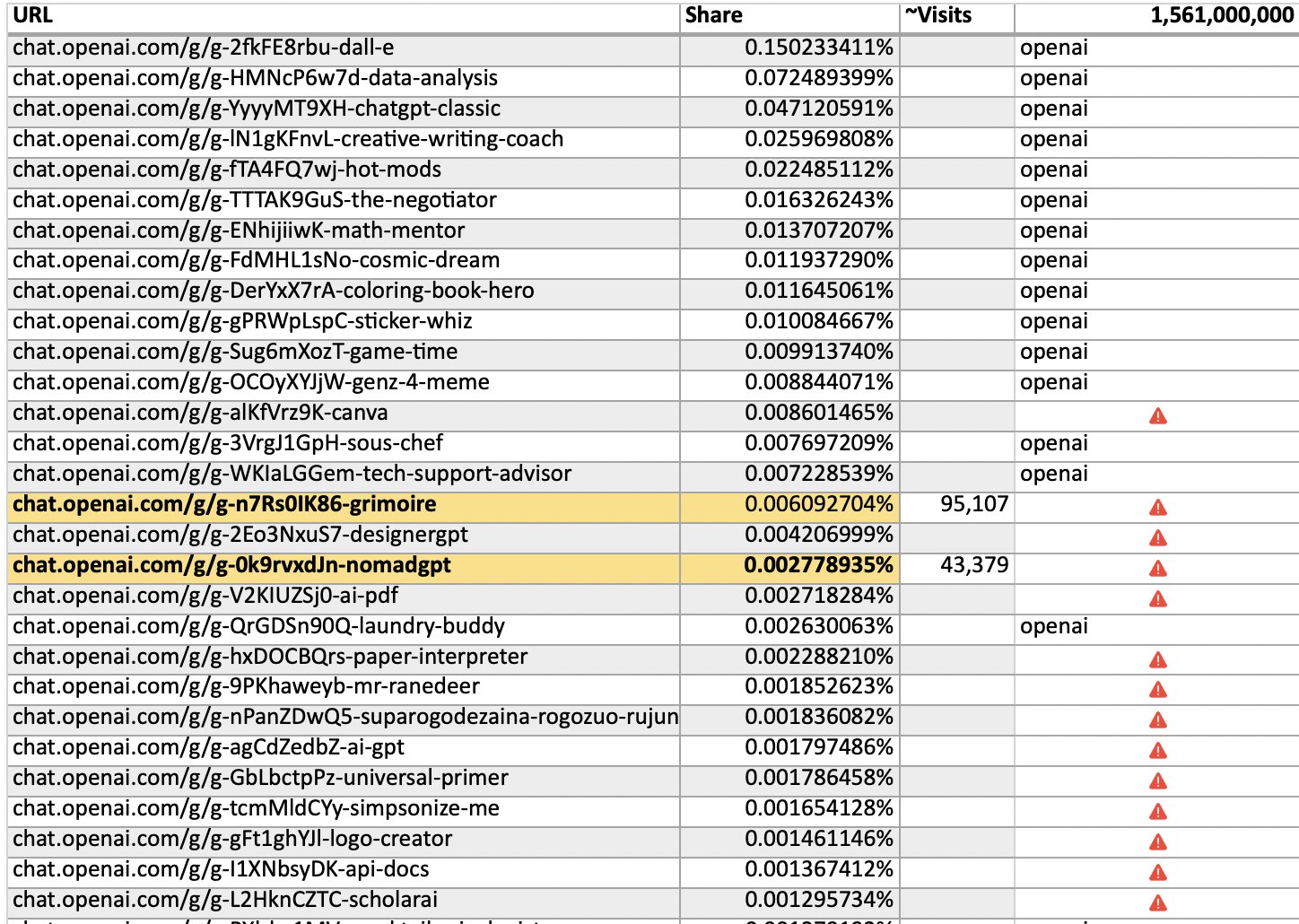Select the universal-primer URL cell
The image size is (1299, 924).
(344, 780)
